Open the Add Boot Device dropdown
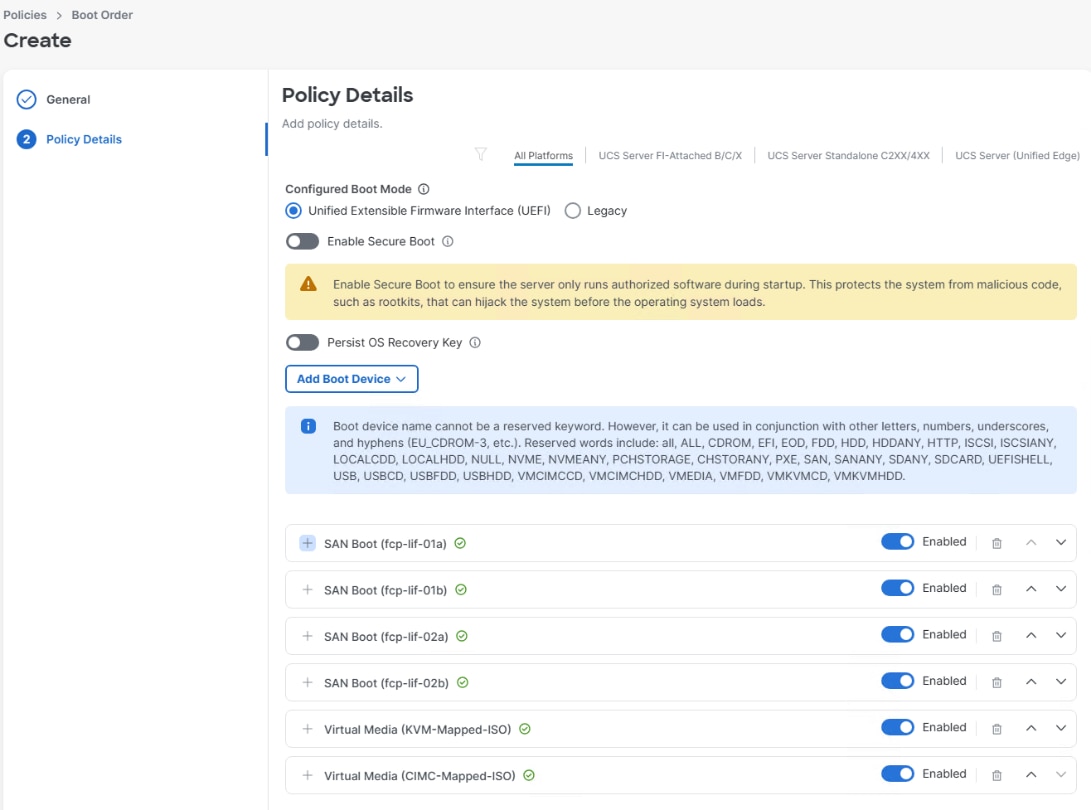This screenshot has height=810, width=1091. click(x=351, y=379)
